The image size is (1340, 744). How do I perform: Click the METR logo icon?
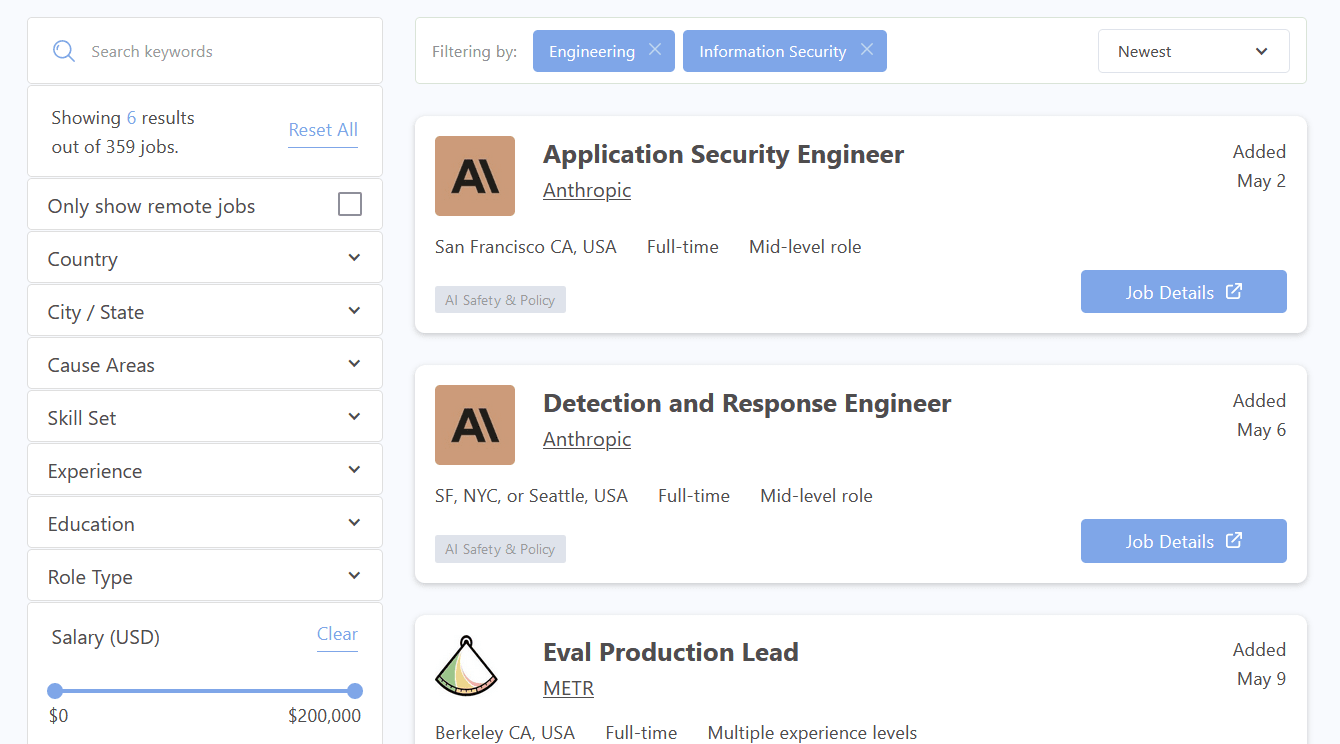click(467, 666)
